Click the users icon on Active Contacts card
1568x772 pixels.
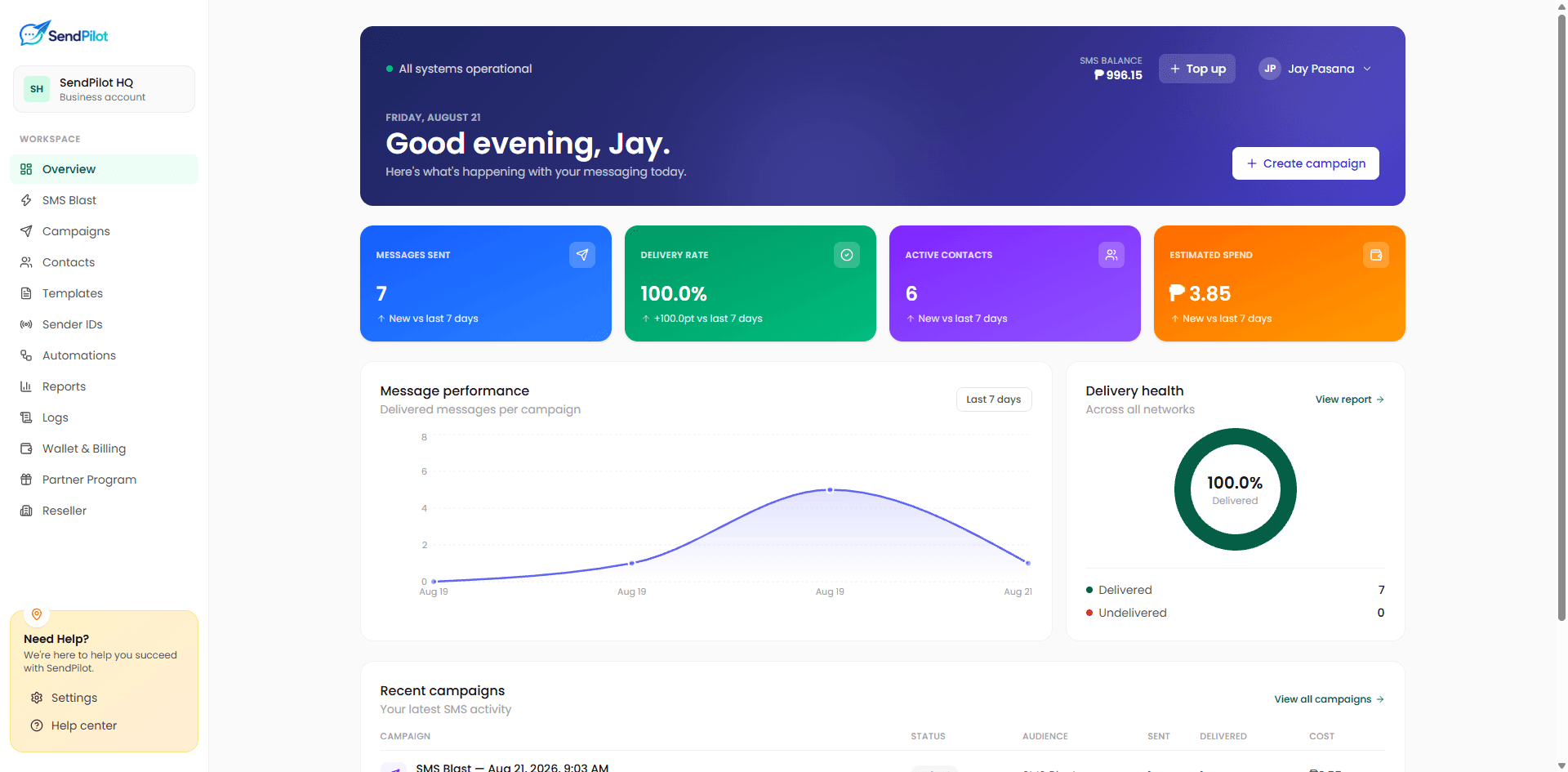click(1111, 255)
